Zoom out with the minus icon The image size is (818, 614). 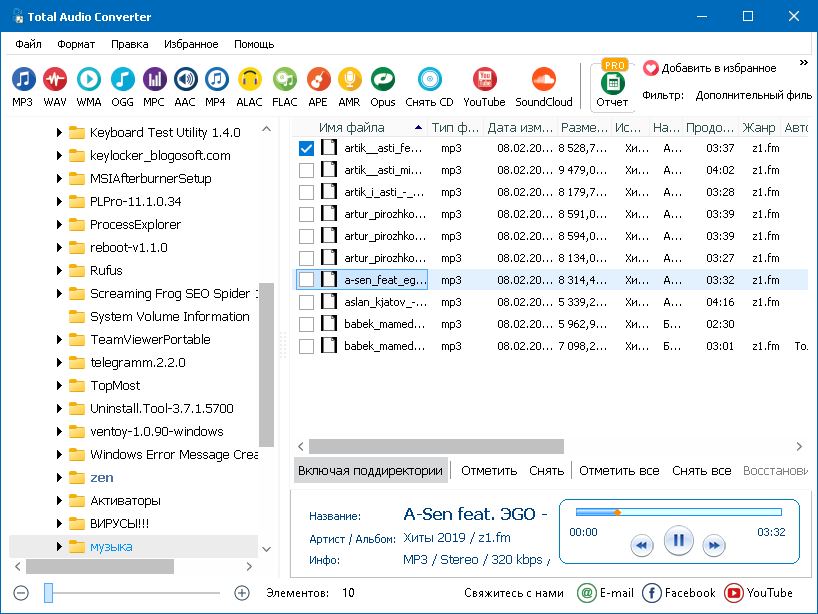click(x=21, y=593)
